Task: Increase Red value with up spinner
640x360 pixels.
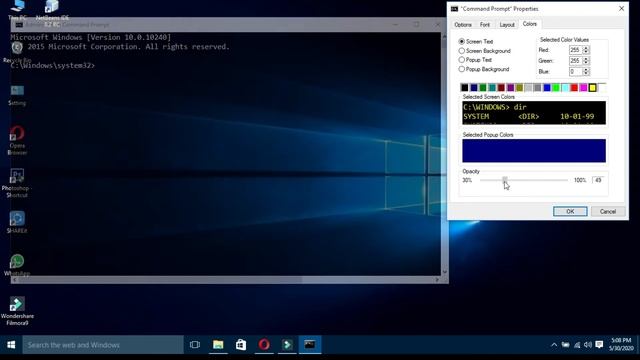Action: (x=586, y=48)
